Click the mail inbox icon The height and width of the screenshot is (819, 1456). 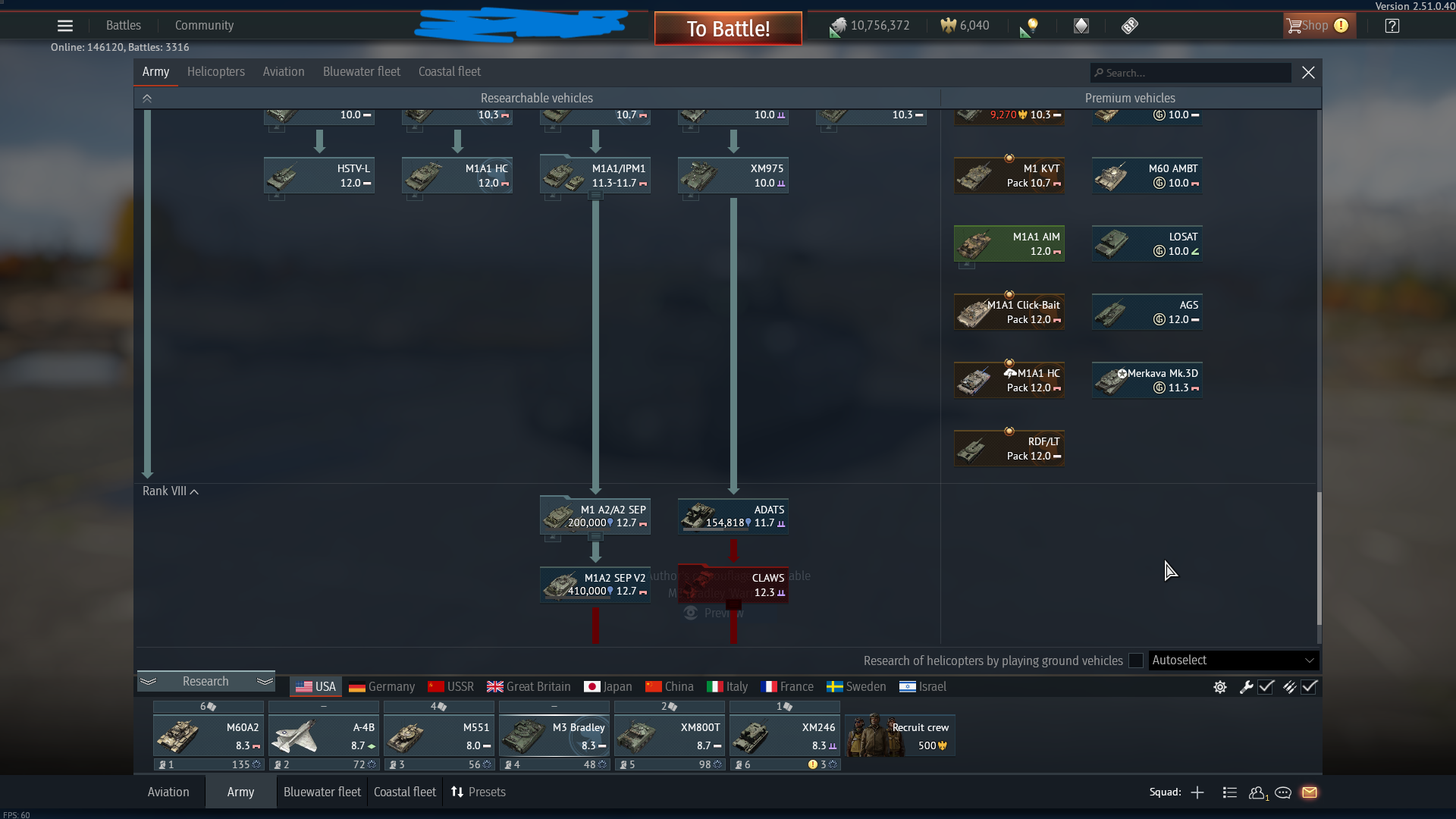click(x=1310, y=792)
